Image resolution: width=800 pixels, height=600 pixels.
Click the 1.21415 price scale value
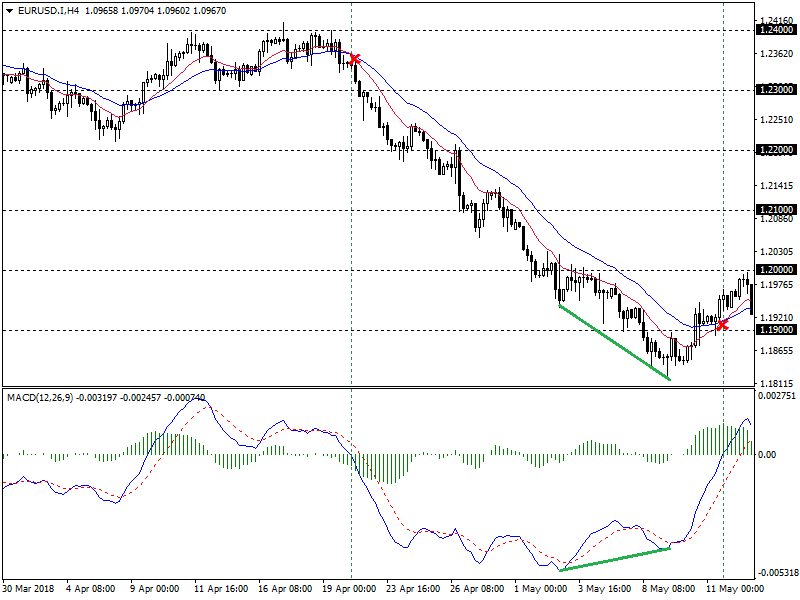(777, 186)
